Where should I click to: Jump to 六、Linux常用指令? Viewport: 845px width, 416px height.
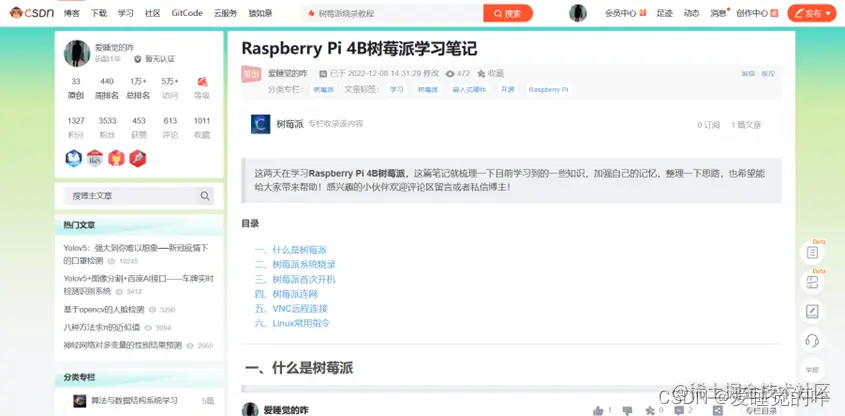pyautogui.click(x=292, y=323)
